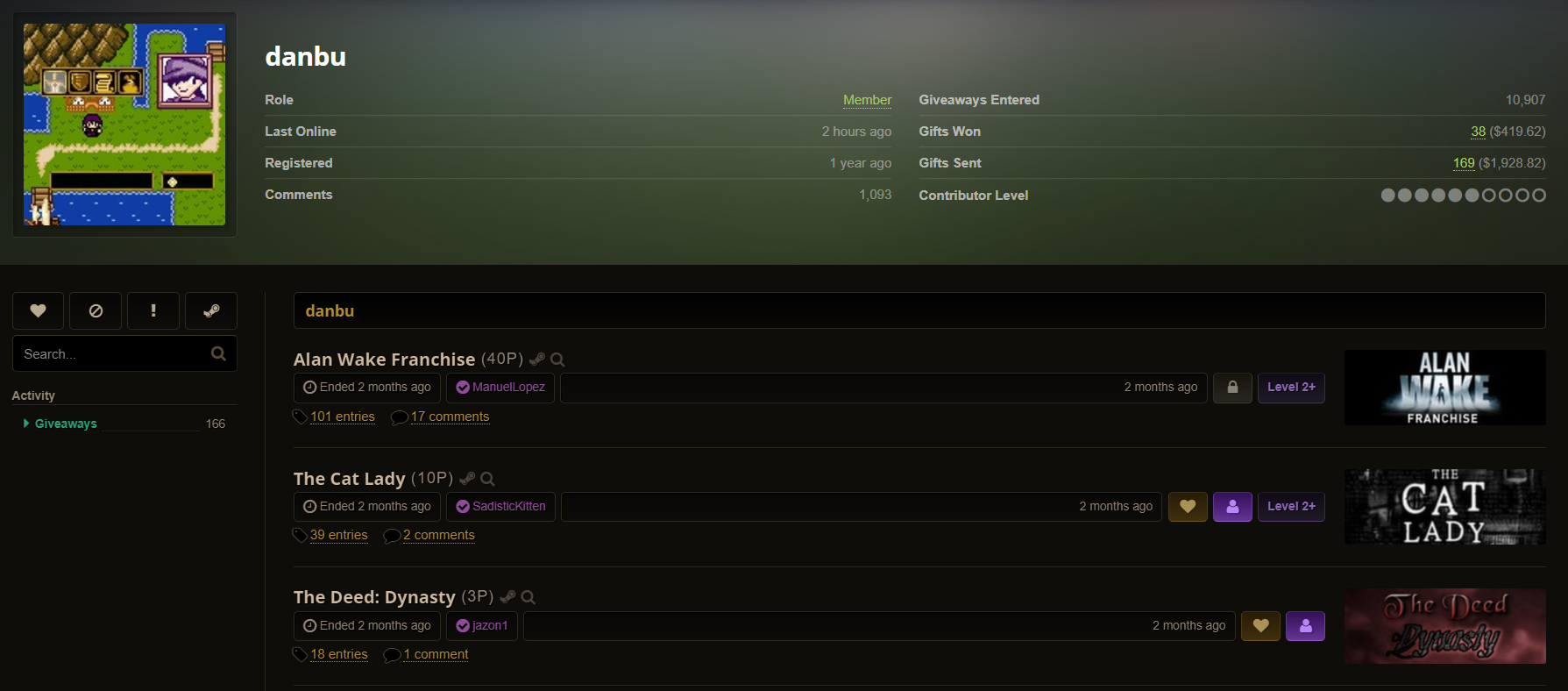View 17 comments on Alan Wake giveaway
1568x691 pixels.
pyautogui.click(x=450, y=417)
